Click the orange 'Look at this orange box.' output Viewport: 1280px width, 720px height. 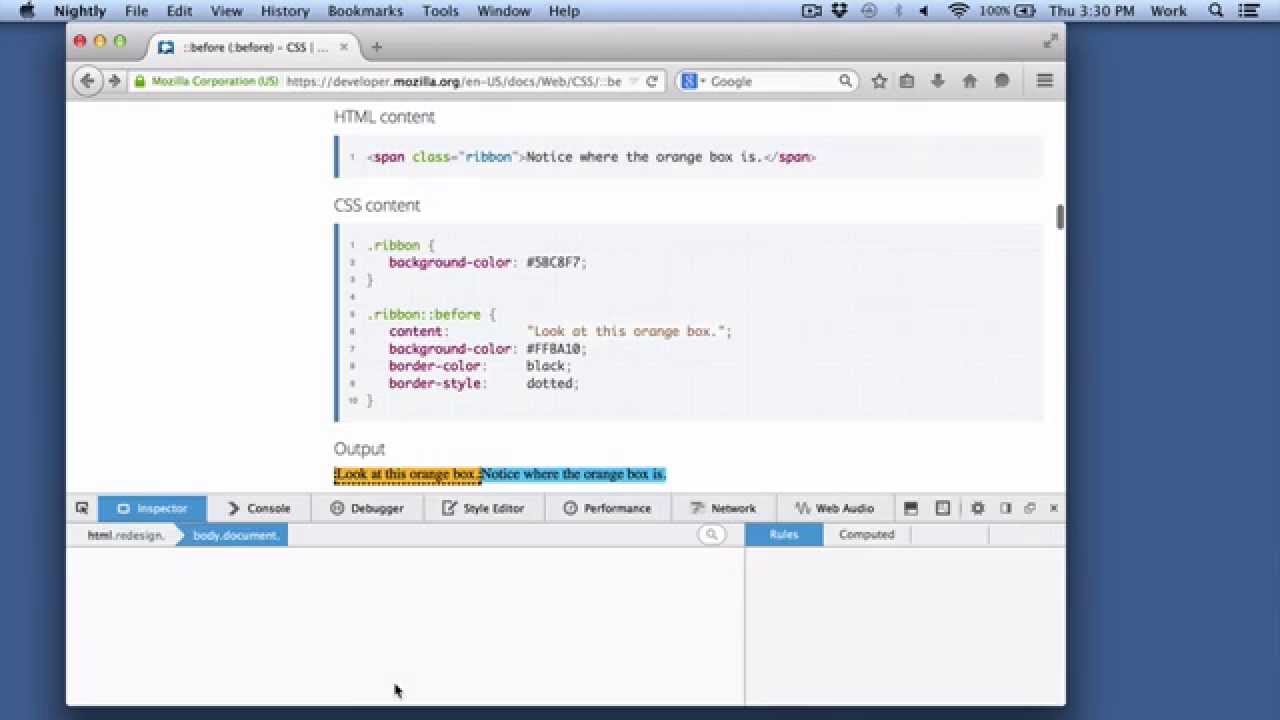point(407,475)
